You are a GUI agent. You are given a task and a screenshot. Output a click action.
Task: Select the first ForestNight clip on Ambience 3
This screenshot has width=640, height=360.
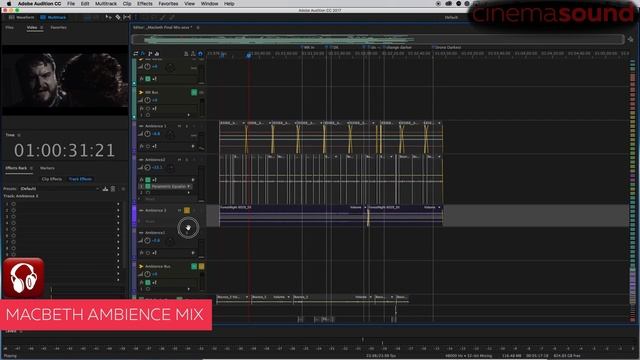(x=293, y=215)
